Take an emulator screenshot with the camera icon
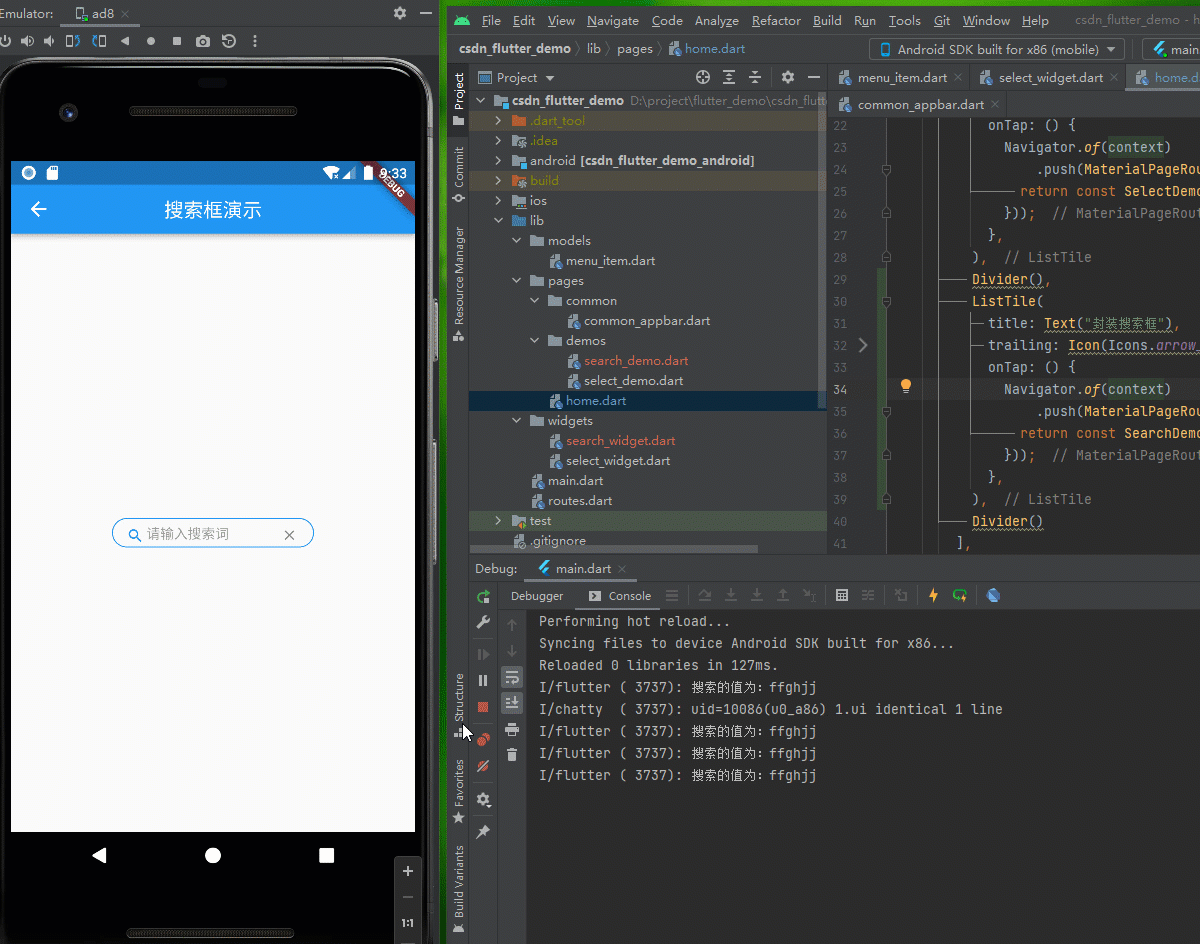1200x944 pixels. (203, 41)
